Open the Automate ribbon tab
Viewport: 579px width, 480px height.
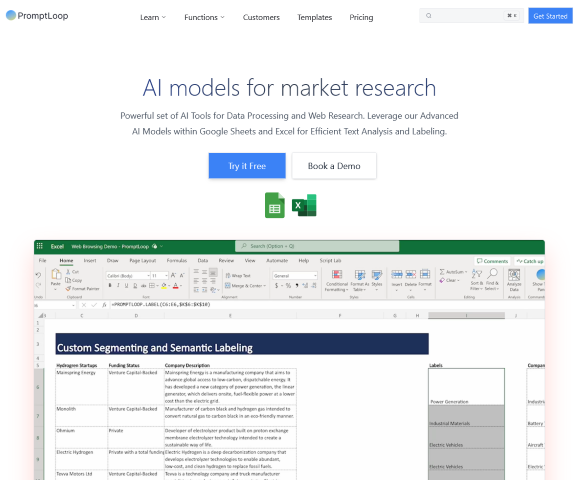coord(277,260)
